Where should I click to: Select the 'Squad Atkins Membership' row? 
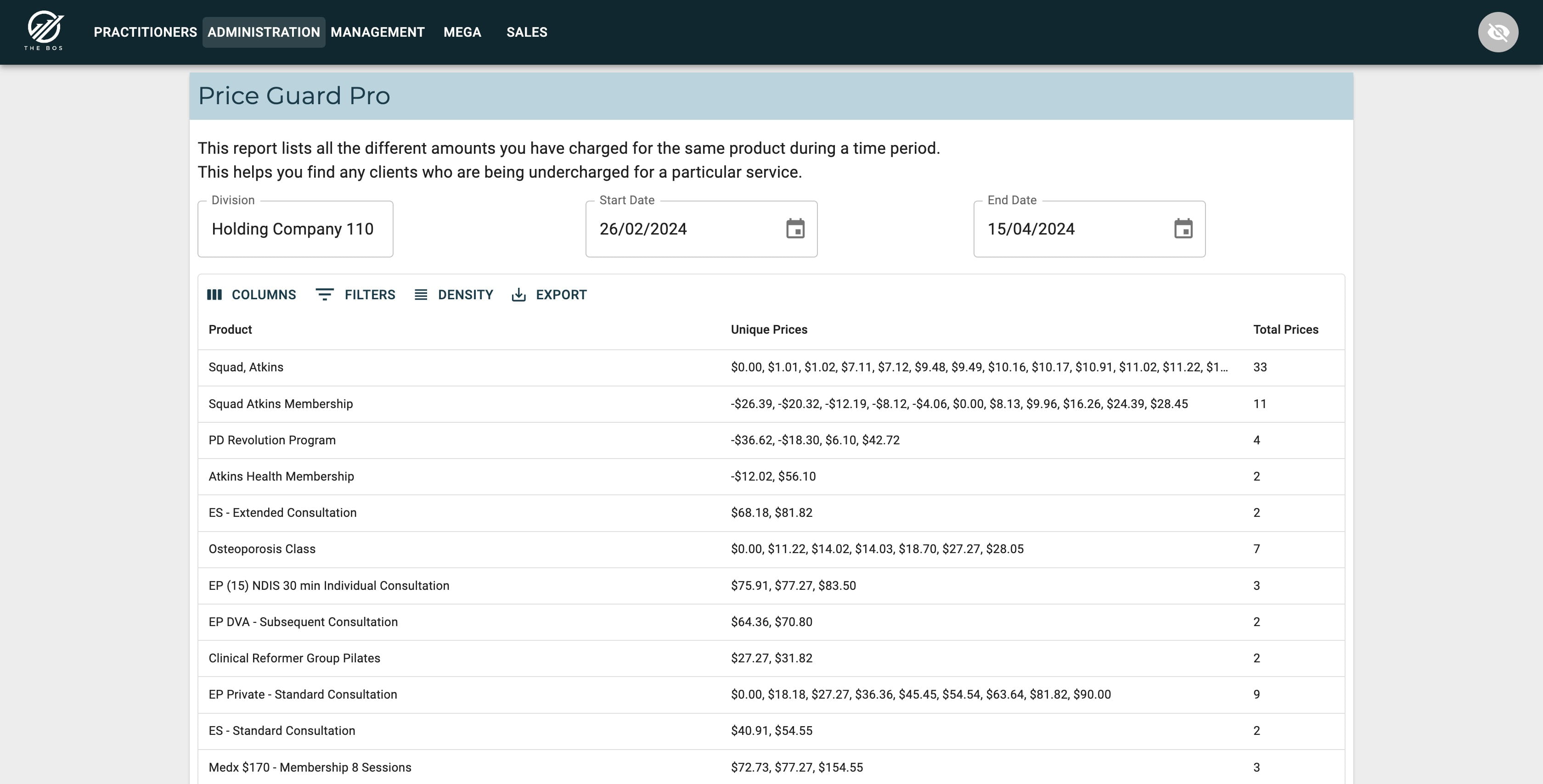pos(771,403)
